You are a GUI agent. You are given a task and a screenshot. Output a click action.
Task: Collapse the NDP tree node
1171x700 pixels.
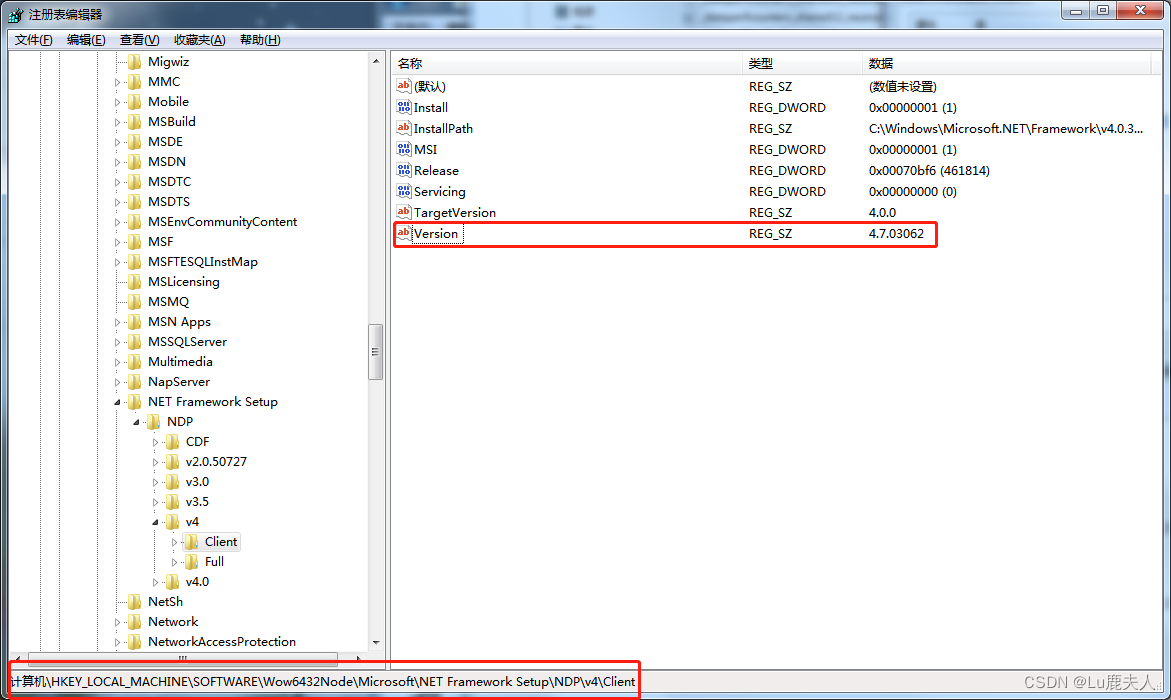[x=136, y=421]
